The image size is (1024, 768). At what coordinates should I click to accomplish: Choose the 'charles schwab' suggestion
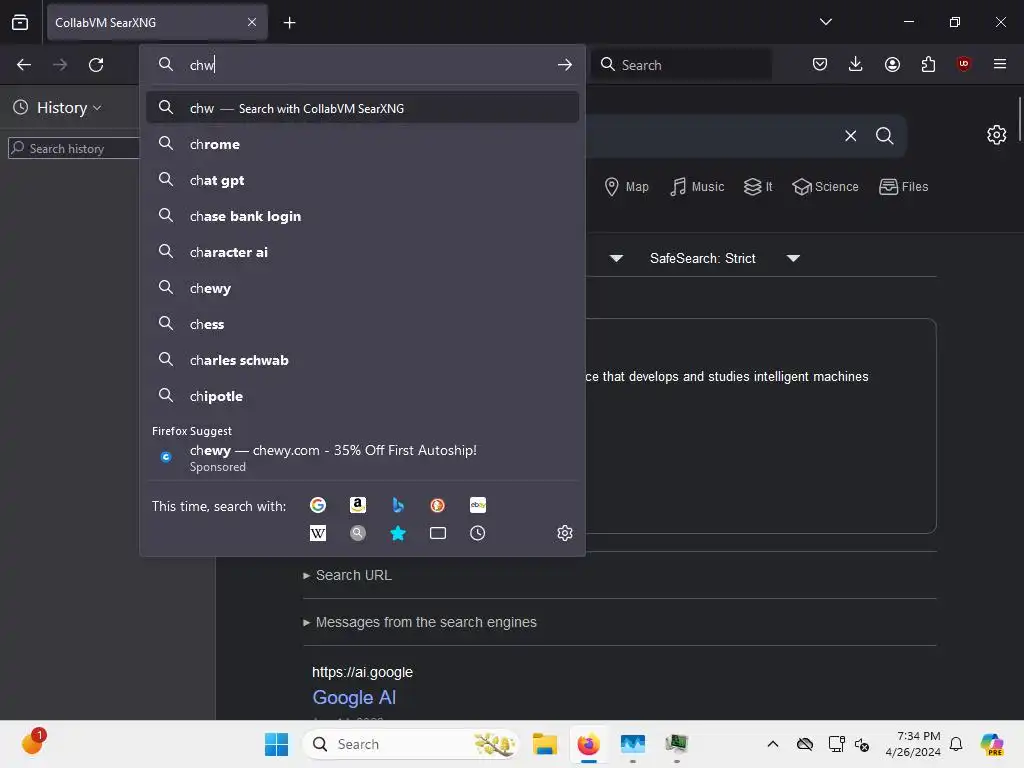[362, 360]
